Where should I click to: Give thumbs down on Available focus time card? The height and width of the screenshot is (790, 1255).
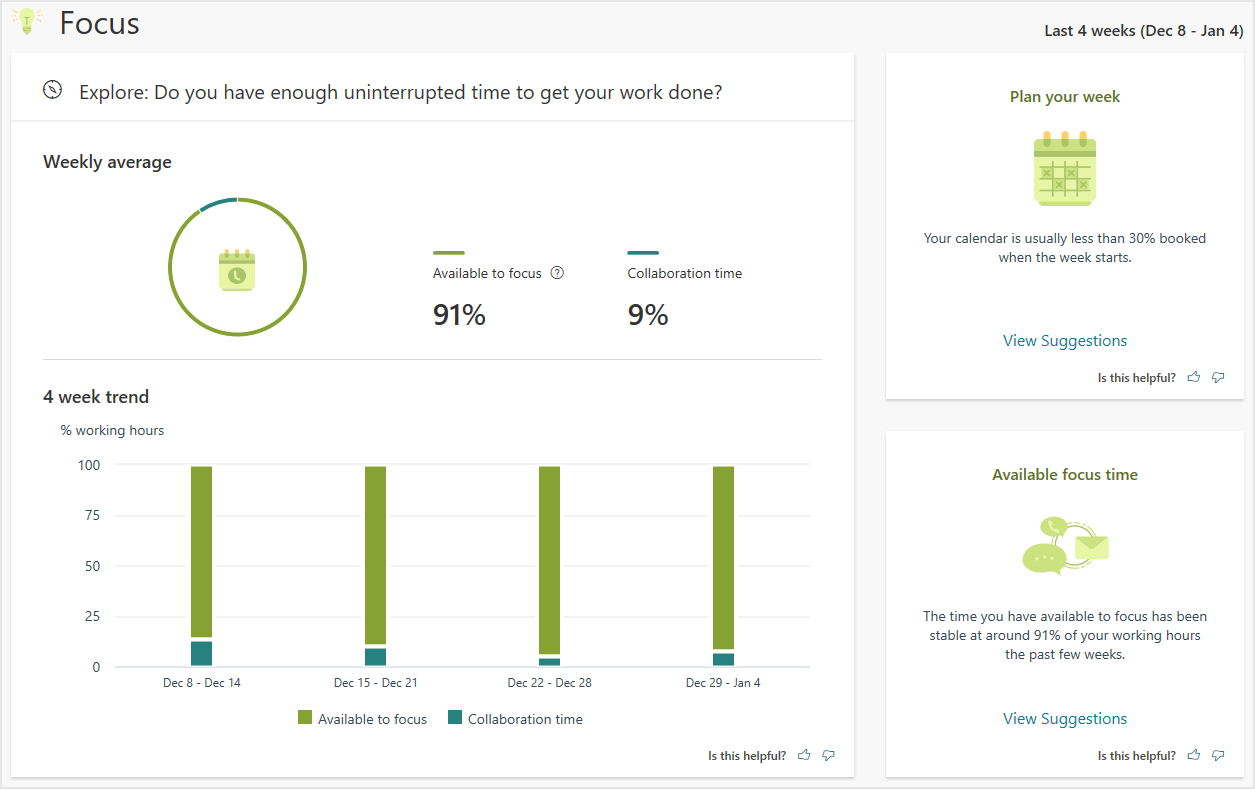click(1218, 755)
